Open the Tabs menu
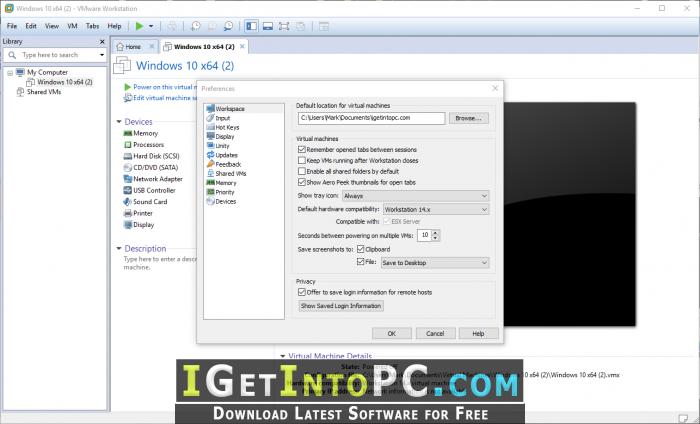 pyautogui.click(x=92, y=26)
